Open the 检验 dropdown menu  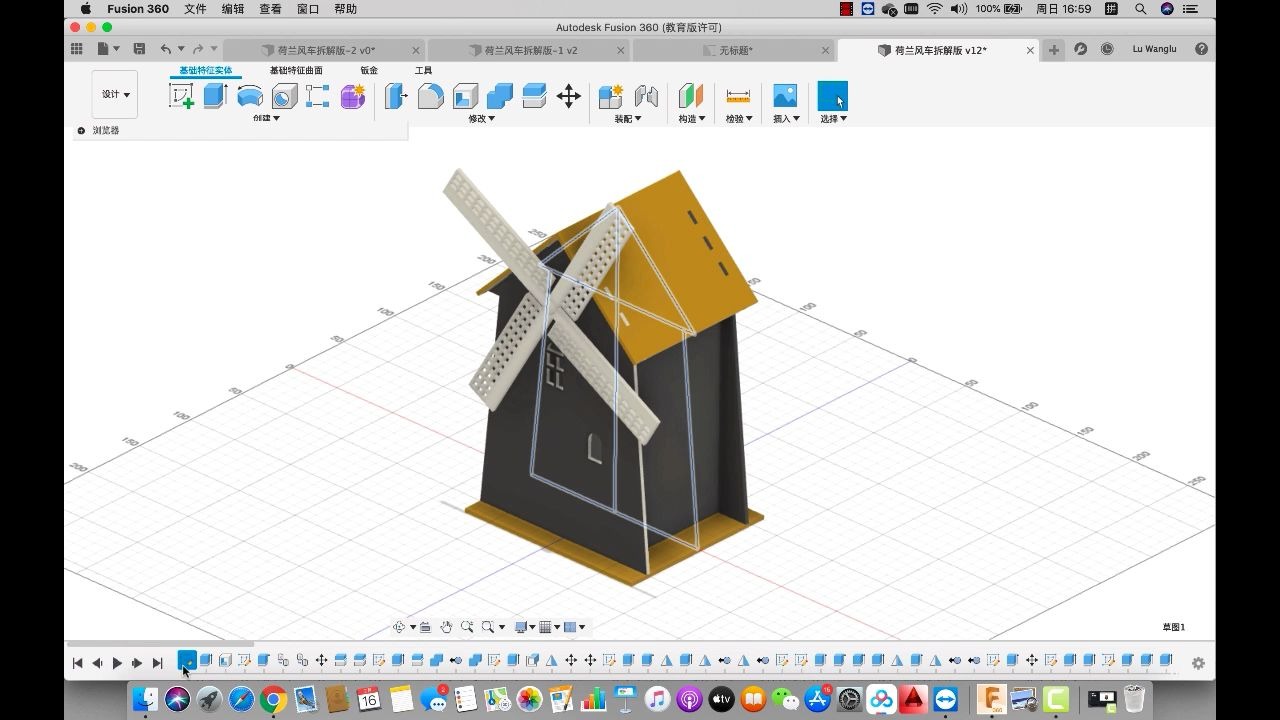[x=739, y=118]
